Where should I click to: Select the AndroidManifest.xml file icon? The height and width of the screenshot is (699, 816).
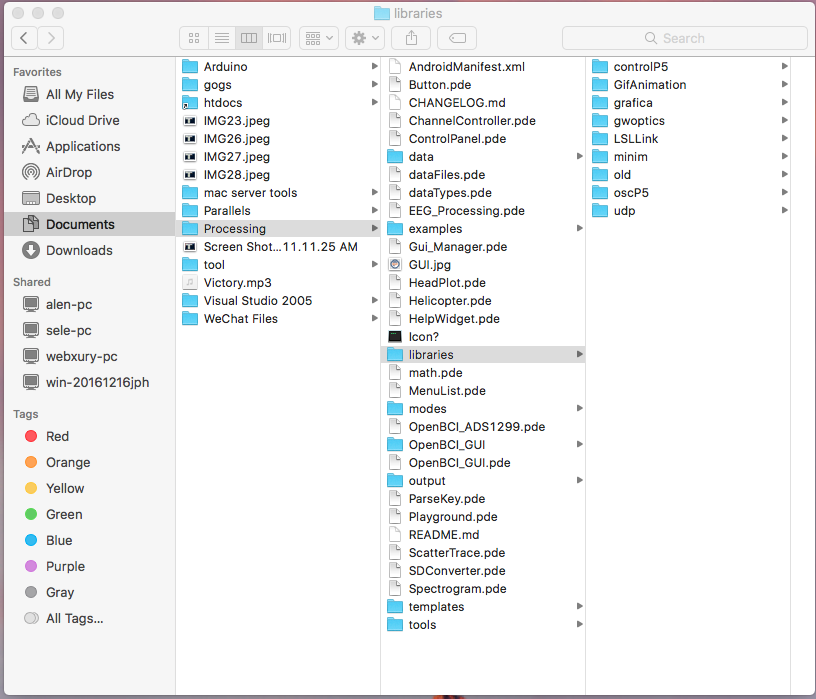[395, 67]
